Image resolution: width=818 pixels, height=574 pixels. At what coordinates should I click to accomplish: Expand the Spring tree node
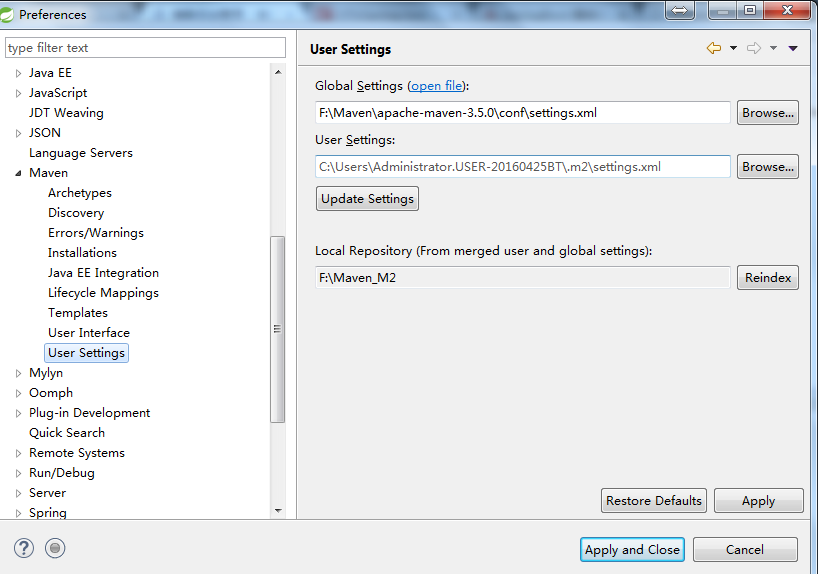click(x=18, y=513)
